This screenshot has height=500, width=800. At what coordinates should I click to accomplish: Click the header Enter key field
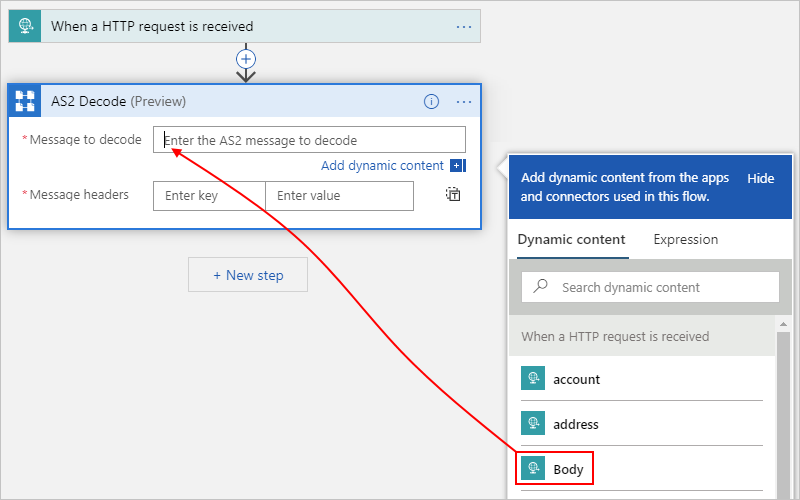[x=209, y=196]
